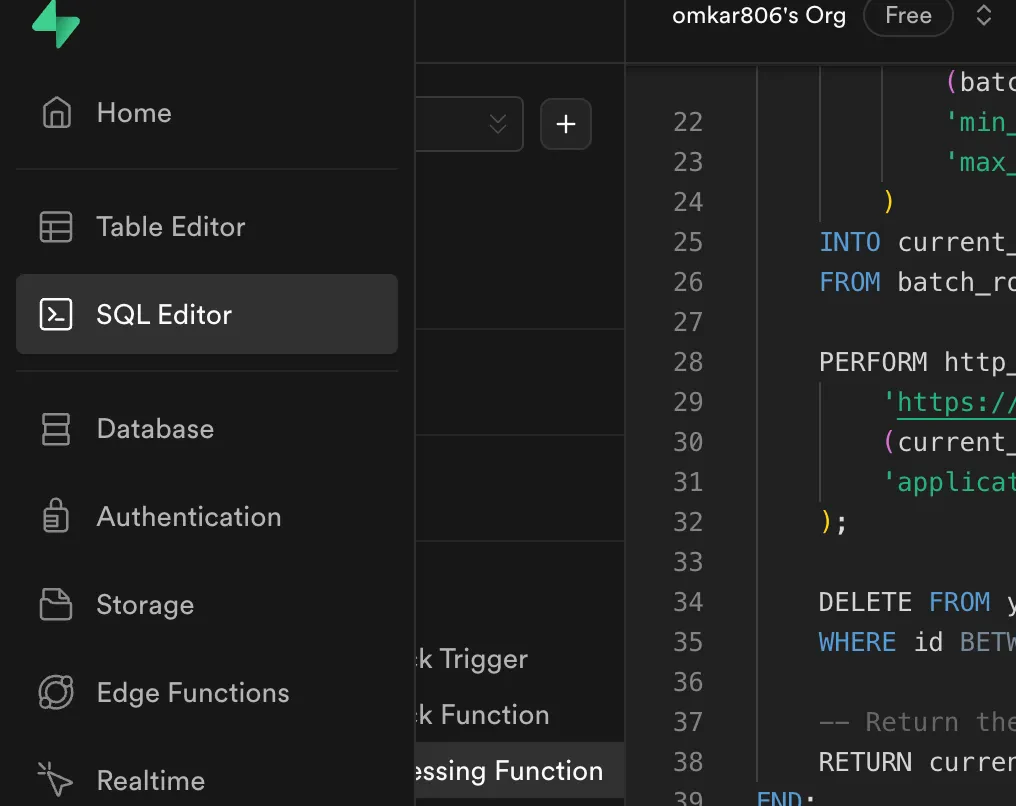Open the query selector dropdown chevron
This screenshot has width=1016, height=806.
(x=497, y=123)
